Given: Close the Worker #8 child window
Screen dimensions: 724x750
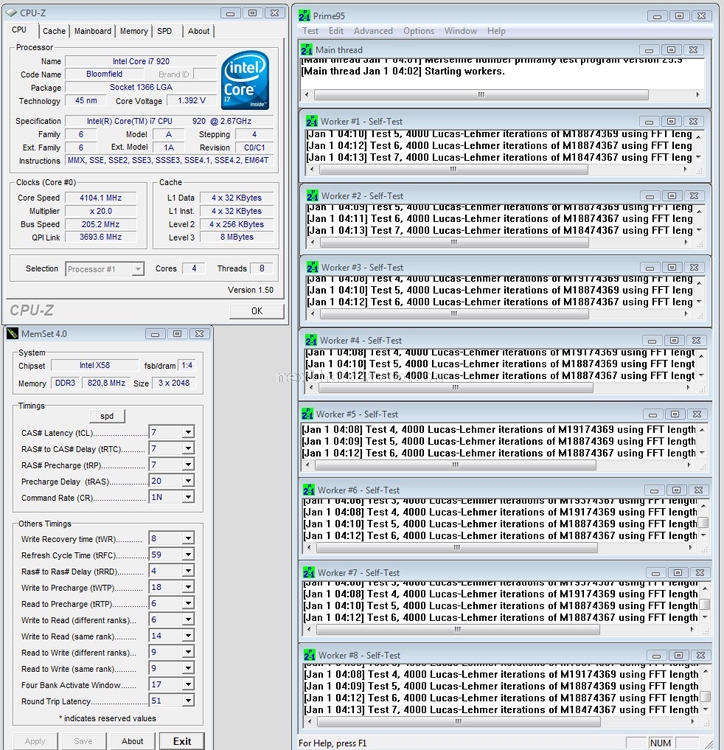Looking at the screenshot, I should tap(701, 655).
